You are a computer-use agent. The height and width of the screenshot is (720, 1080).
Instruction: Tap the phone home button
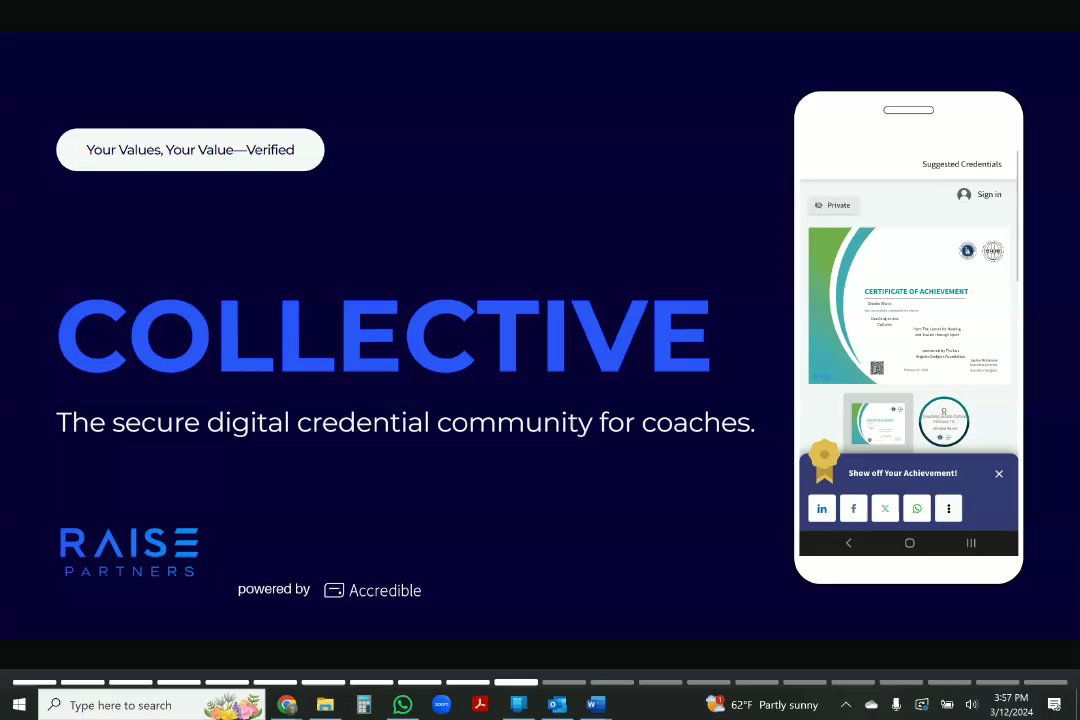(909, 543)
